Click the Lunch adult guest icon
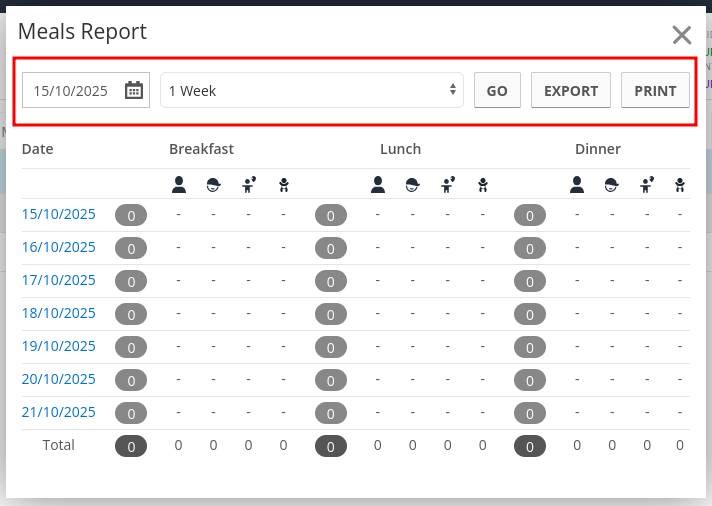712x506 pixels. [x=378, y=184]
